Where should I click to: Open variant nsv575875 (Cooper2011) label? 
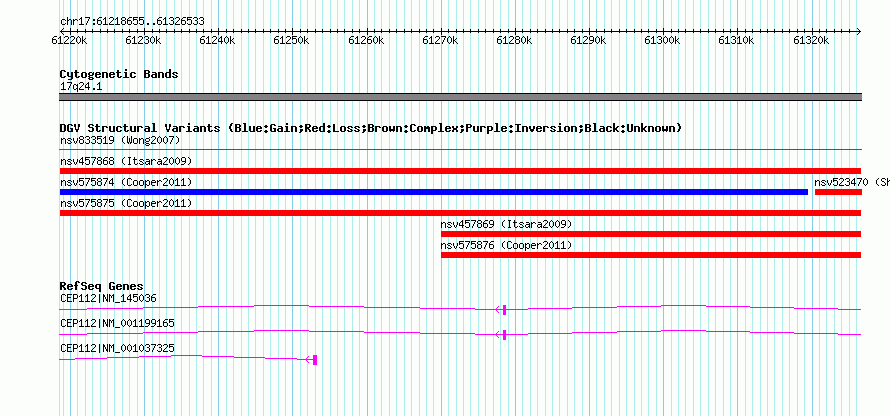(x=126, y=203)
